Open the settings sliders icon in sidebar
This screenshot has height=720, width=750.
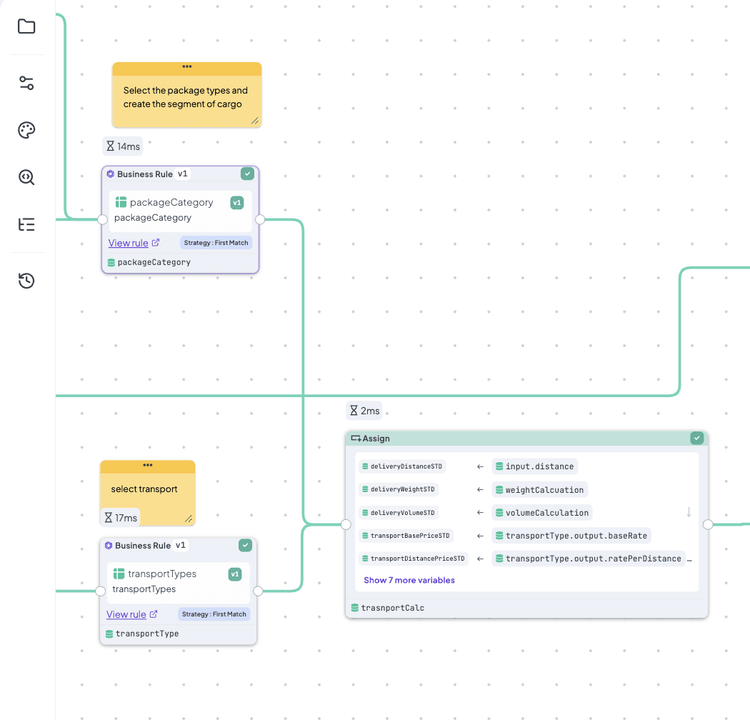pos(27,83)
